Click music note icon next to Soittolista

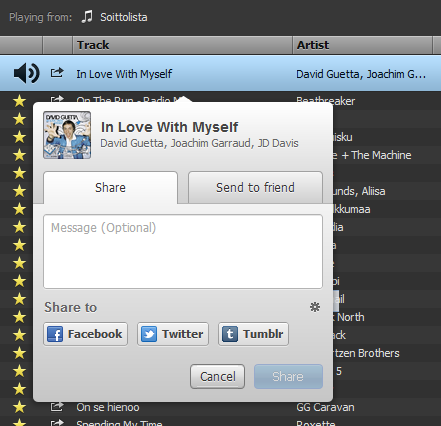(87, 17)
